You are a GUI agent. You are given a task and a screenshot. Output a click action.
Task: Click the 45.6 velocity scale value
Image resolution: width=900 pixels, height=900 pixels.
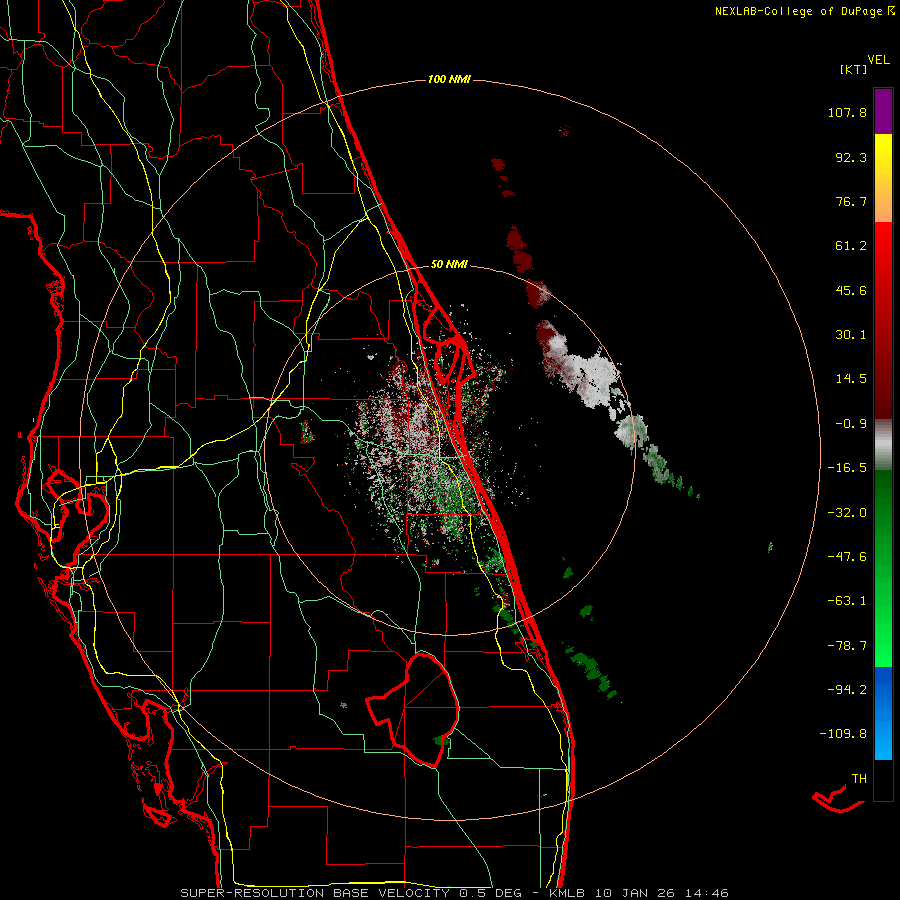click(x=851, y=290)
